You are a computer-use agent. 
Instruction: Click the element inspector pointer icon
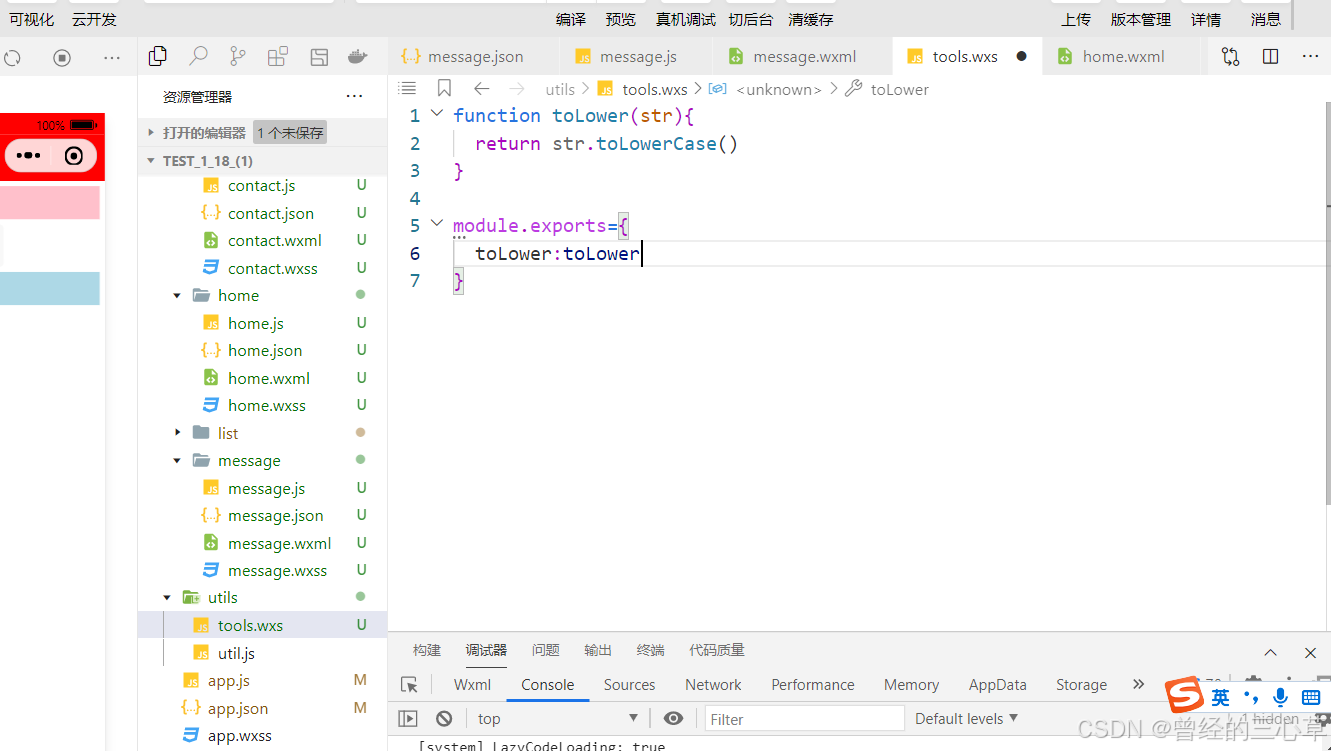point(409,685)
